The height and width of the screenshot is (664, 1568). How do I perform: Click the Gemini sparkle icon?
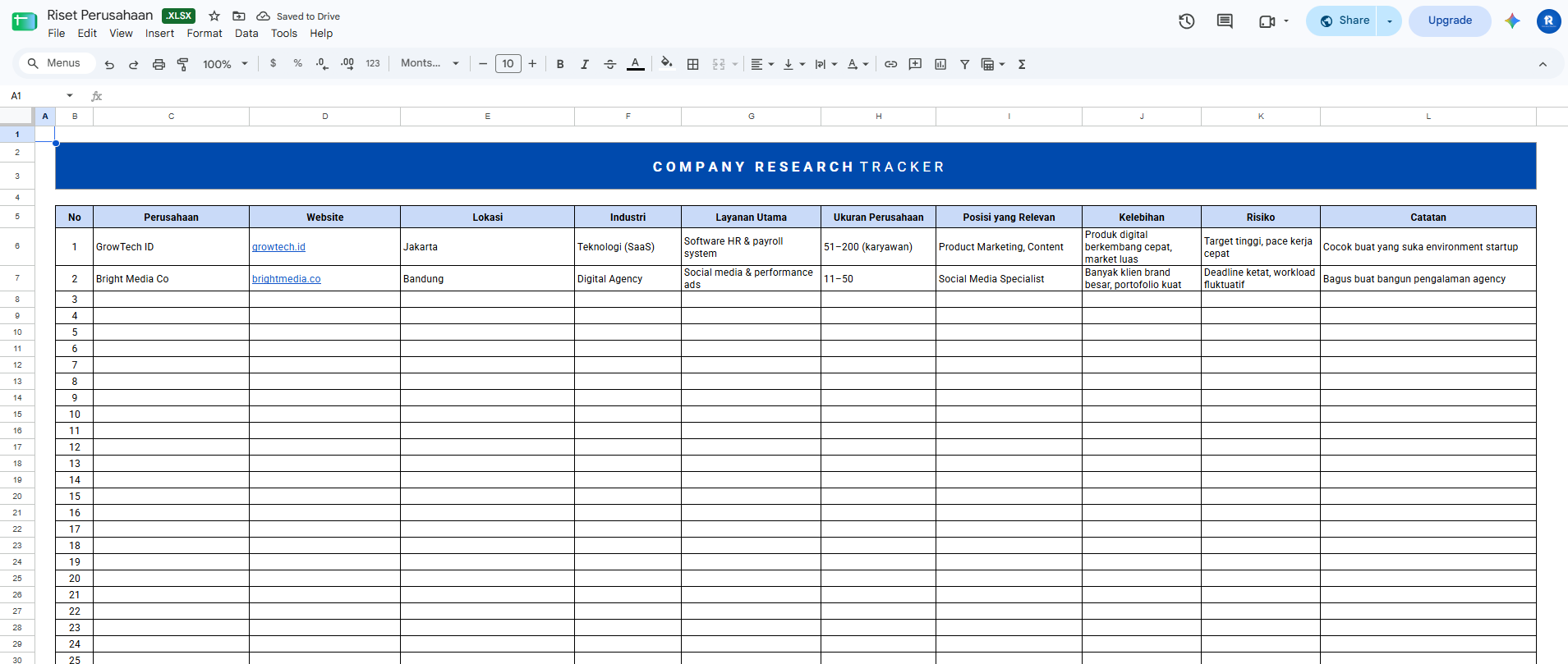click(1512, 21)
